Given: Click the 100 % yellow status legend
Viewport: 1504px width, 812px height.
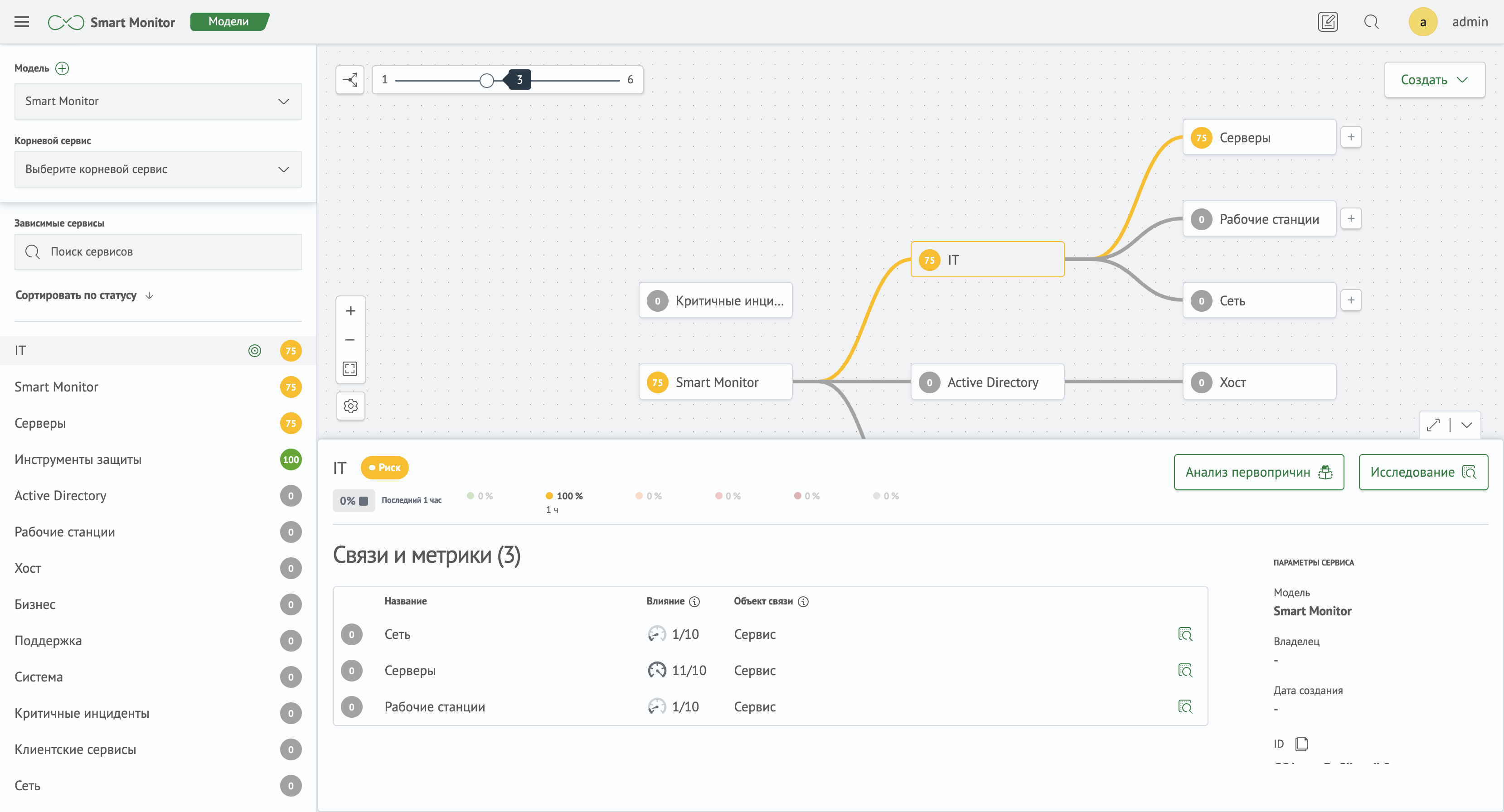Looking at the screenshot, I should 564,496.
